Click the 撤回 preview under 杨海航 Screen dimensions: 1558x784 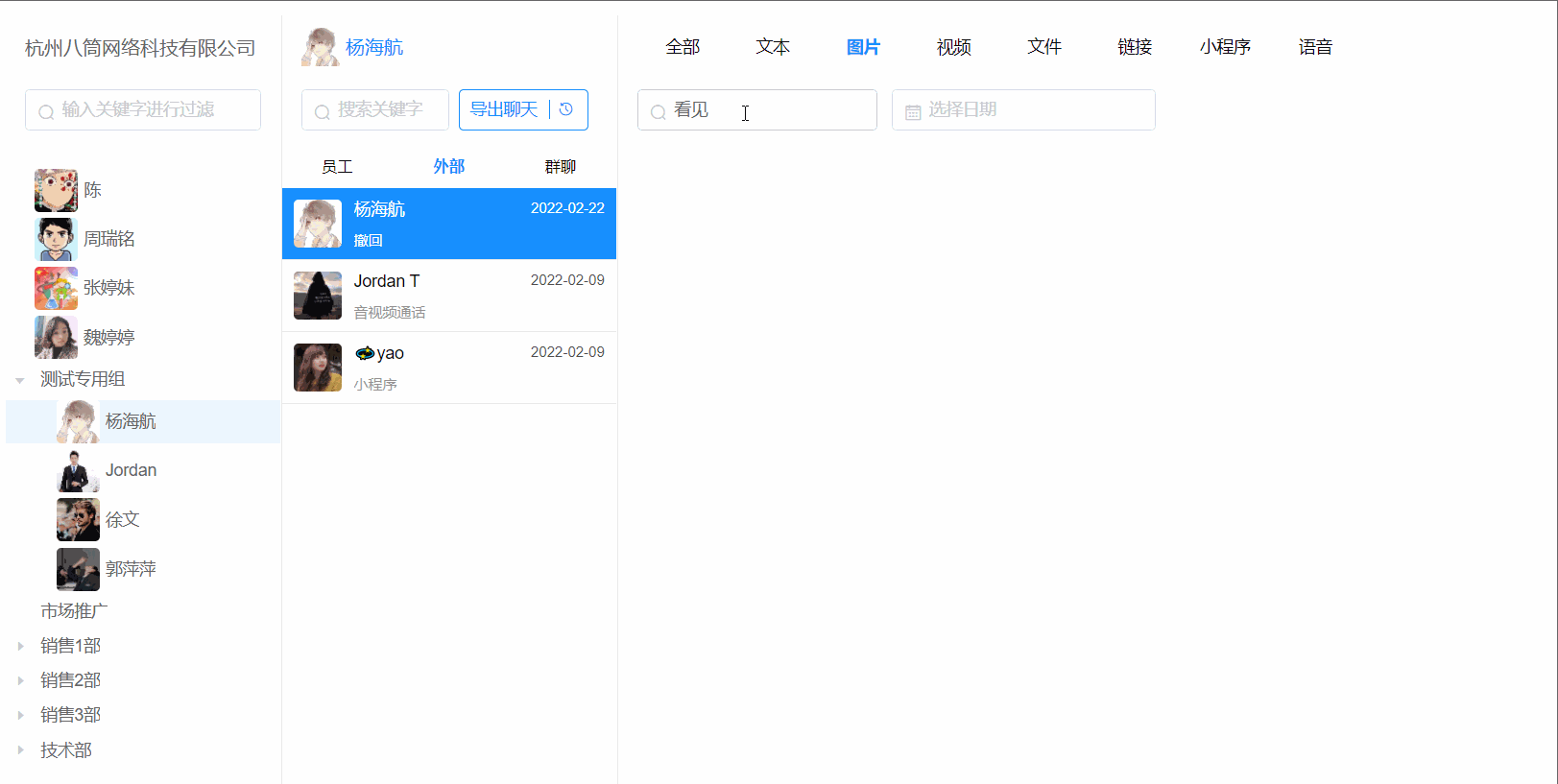(x=368, y=241)
